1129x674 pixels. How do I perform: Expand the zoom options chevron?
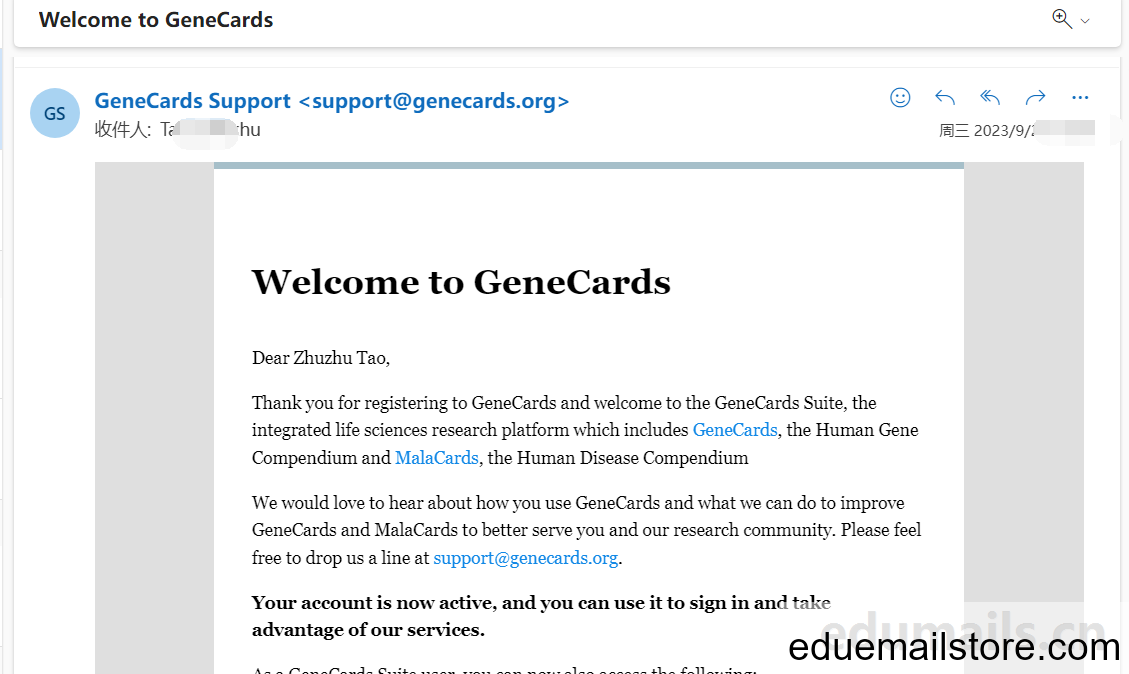(1085, 21)
